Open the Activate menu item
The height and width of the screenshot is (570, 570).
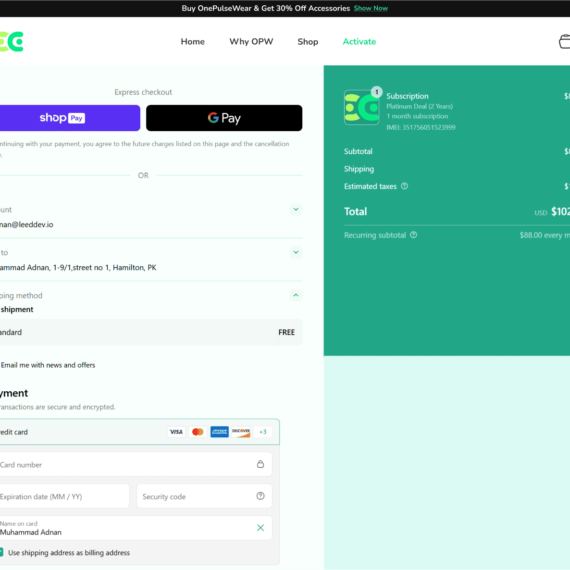(359, 41)
